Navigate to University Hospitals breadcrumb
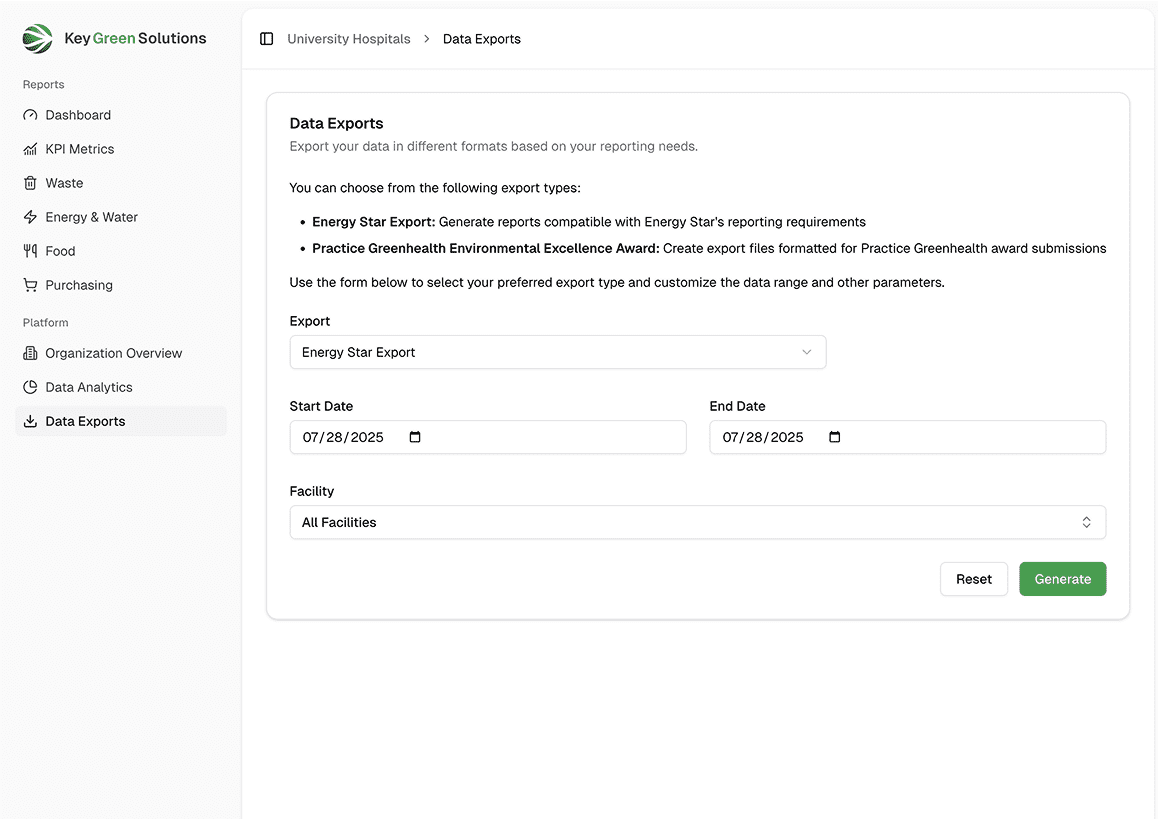Screen dimensions: 1158x819 (x=348, y=39)
